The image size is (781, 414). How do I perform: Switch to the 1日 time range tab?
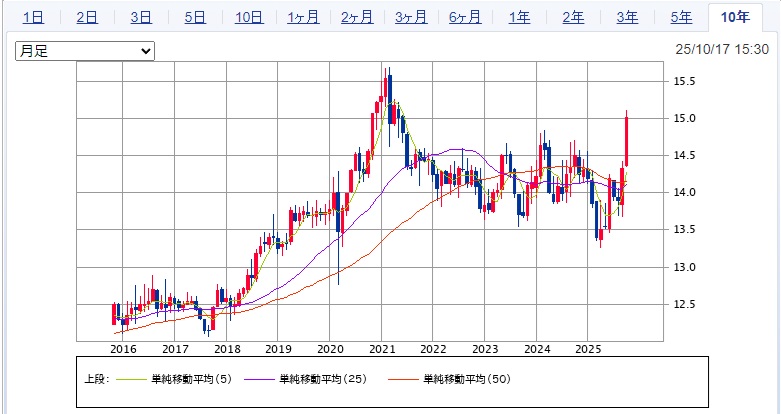click(33, 17)
